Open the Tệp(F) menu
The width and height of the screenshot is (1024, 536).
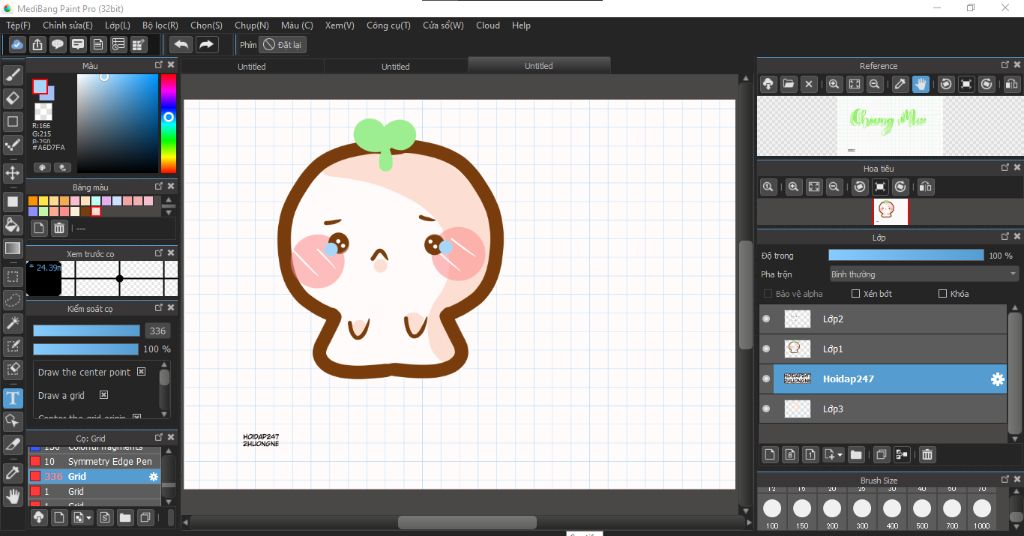[18, 25]
